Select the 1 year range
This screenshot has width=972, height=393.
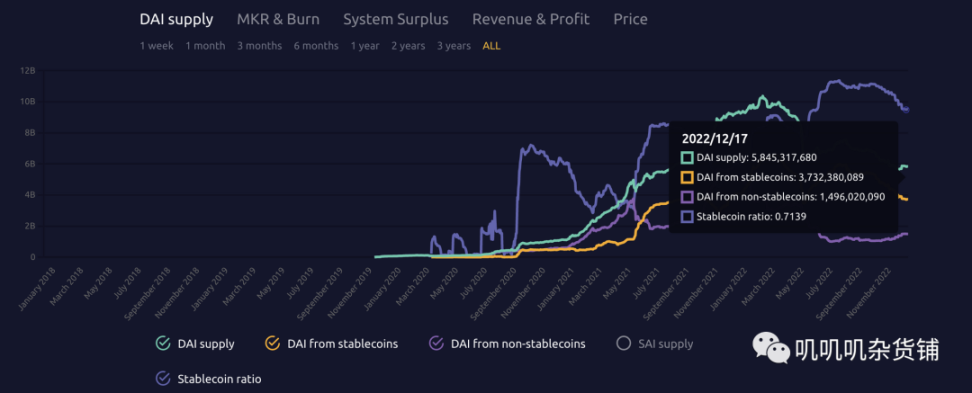(365, 46)
